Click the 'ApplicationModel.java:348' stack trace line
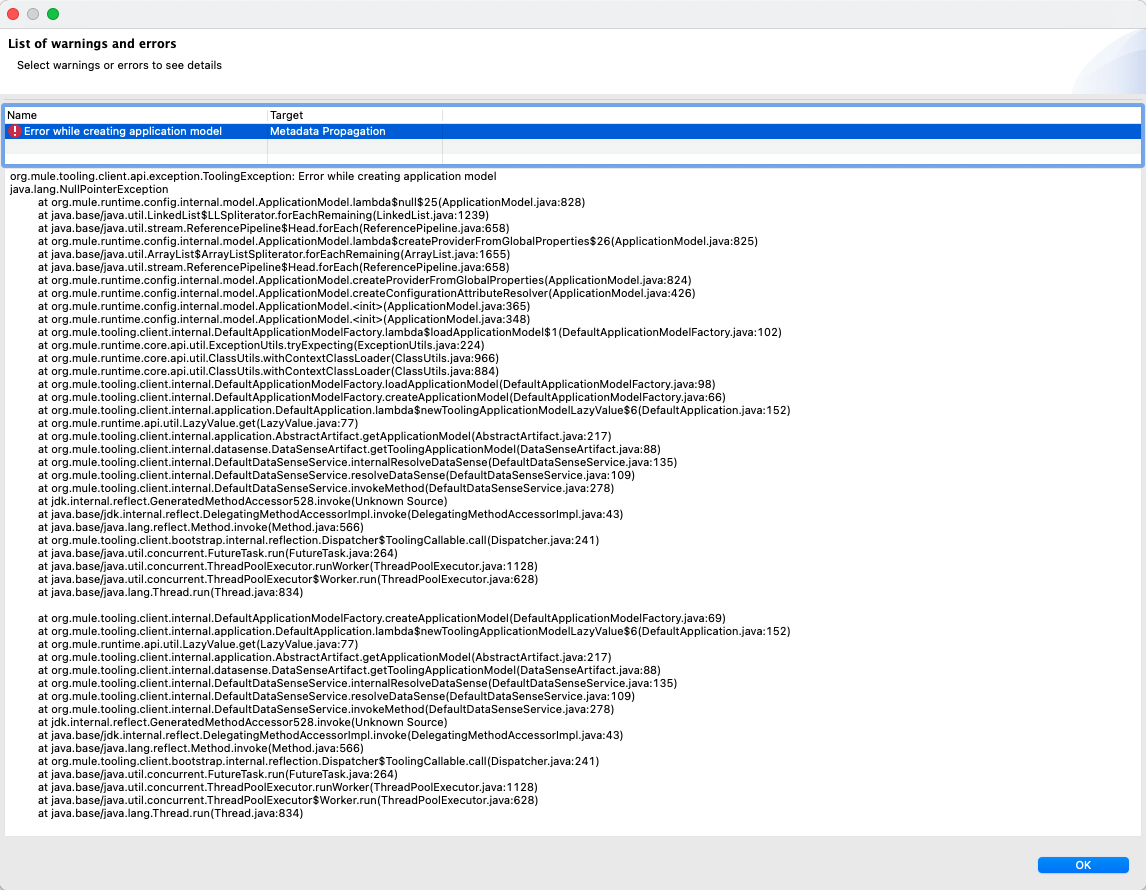 click(x=284, y=319)
